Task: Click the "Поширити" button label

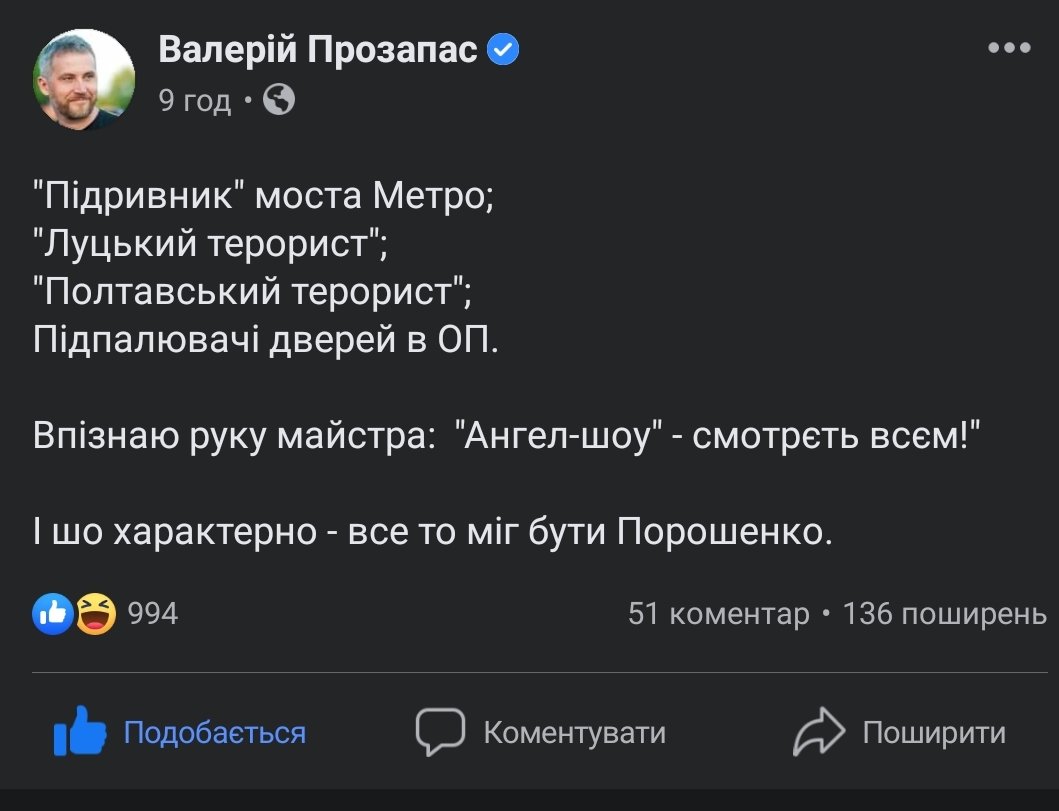Action: (x=934, y=733)
